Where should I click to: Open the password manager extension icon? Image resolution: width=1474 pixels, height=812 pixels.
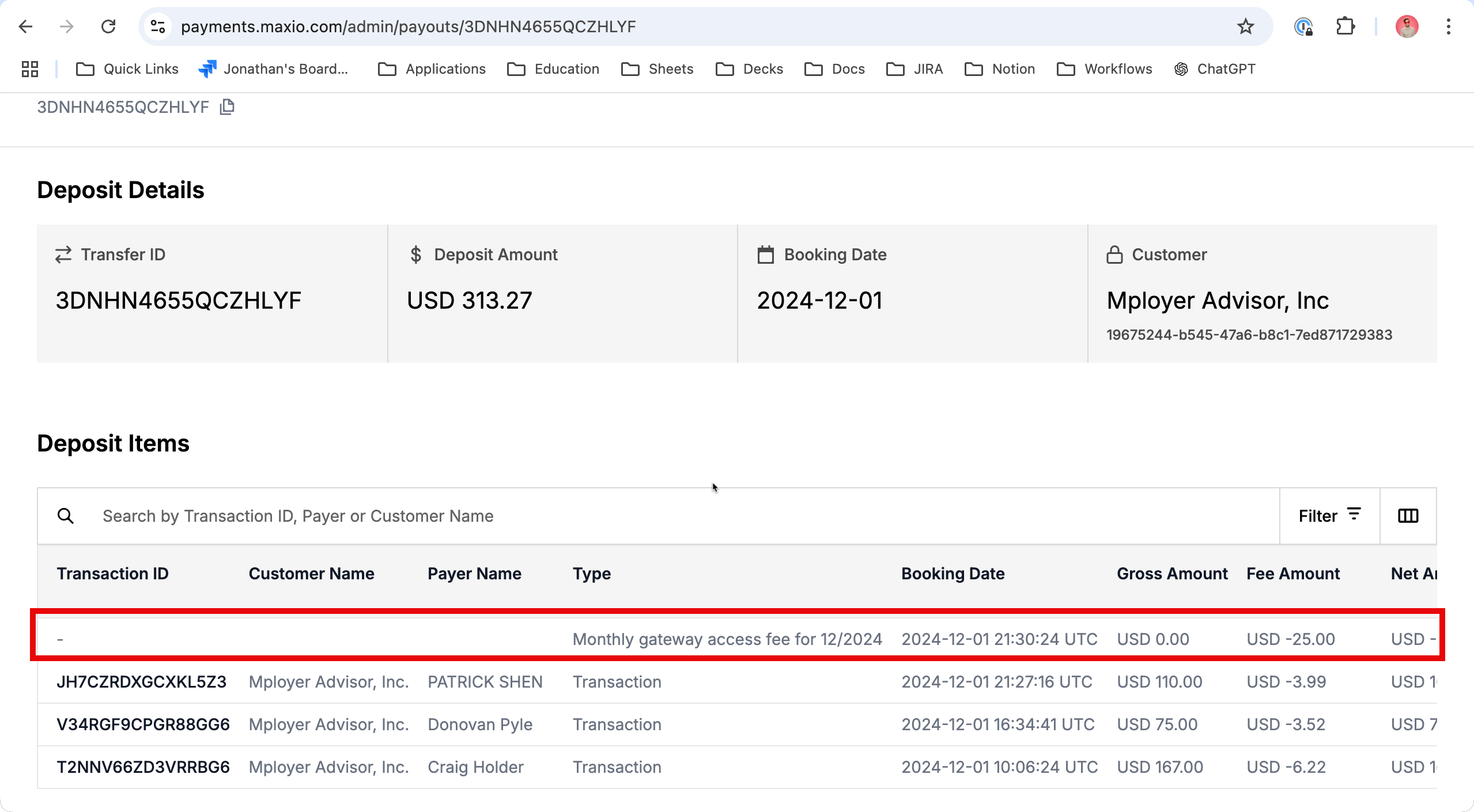pos(1303,26)
